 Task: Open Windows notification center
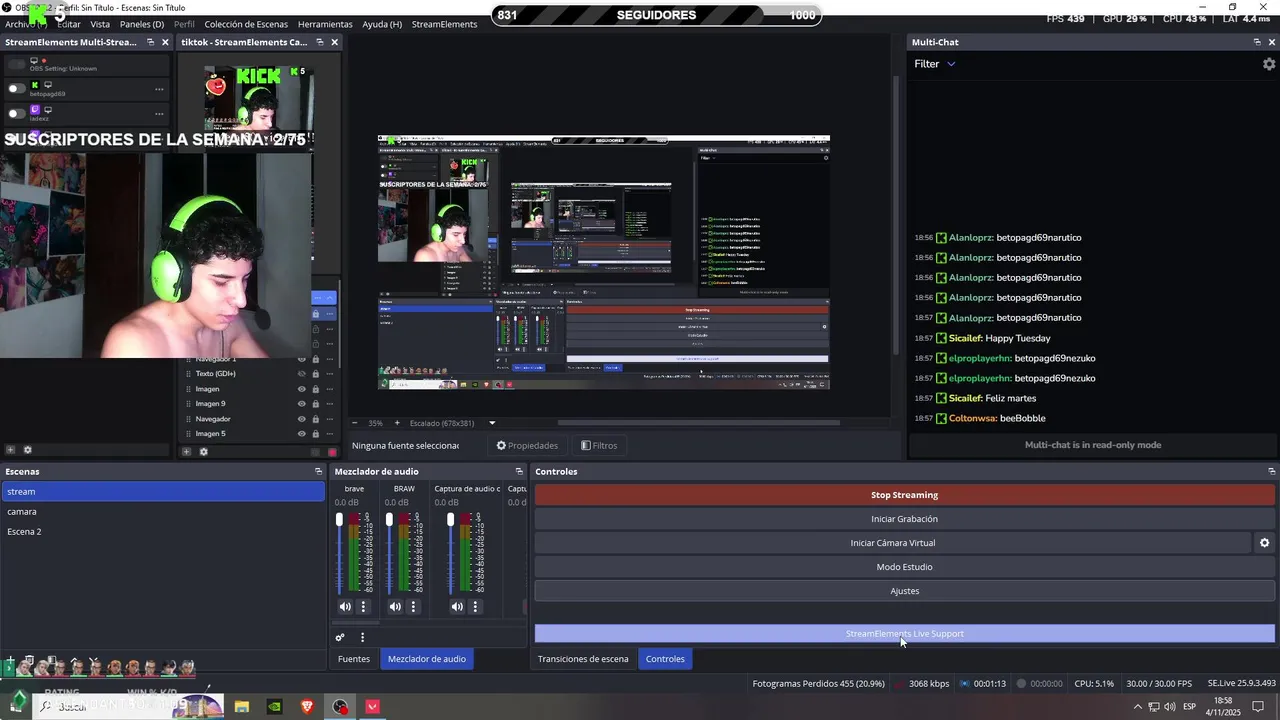coord(1258,706)
